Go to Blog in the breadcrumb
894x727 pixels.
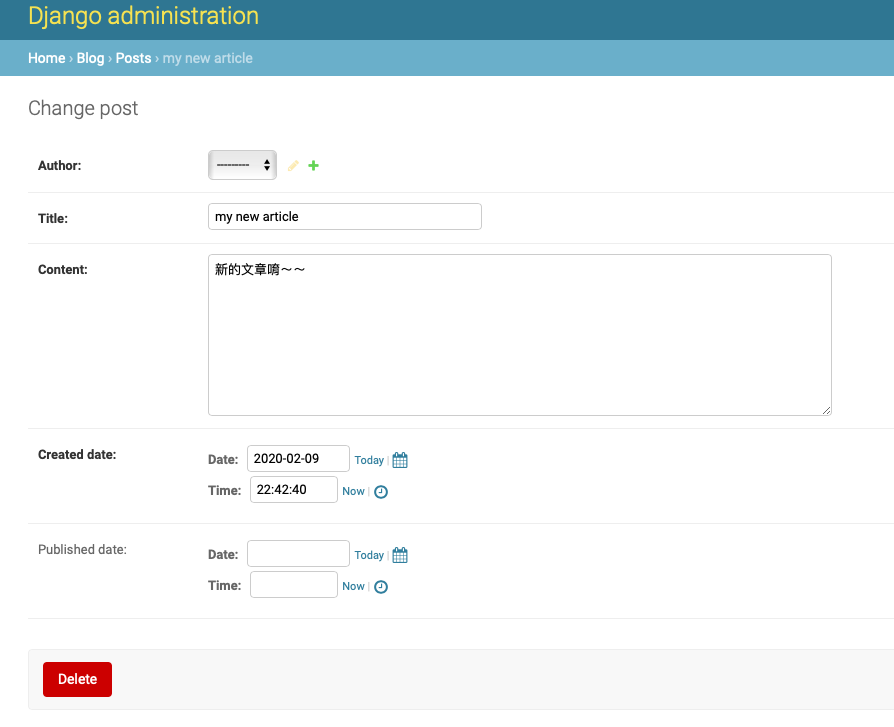pyautogui.click(x=91, y=58)
